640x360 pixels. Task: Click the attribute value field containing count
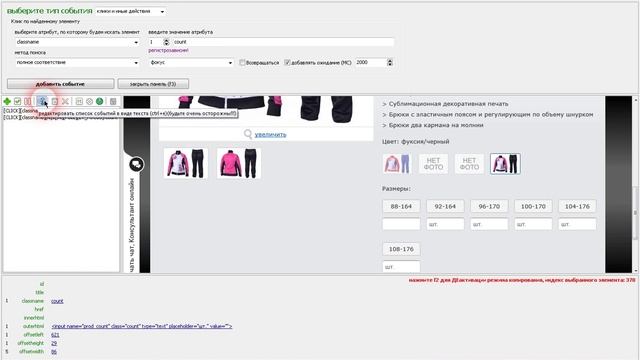click(283, 42)
